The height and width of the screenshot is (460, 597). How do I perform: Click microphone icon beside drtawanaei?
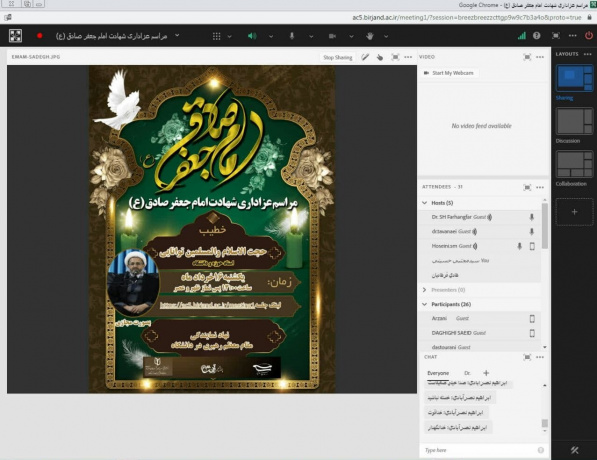532,232
